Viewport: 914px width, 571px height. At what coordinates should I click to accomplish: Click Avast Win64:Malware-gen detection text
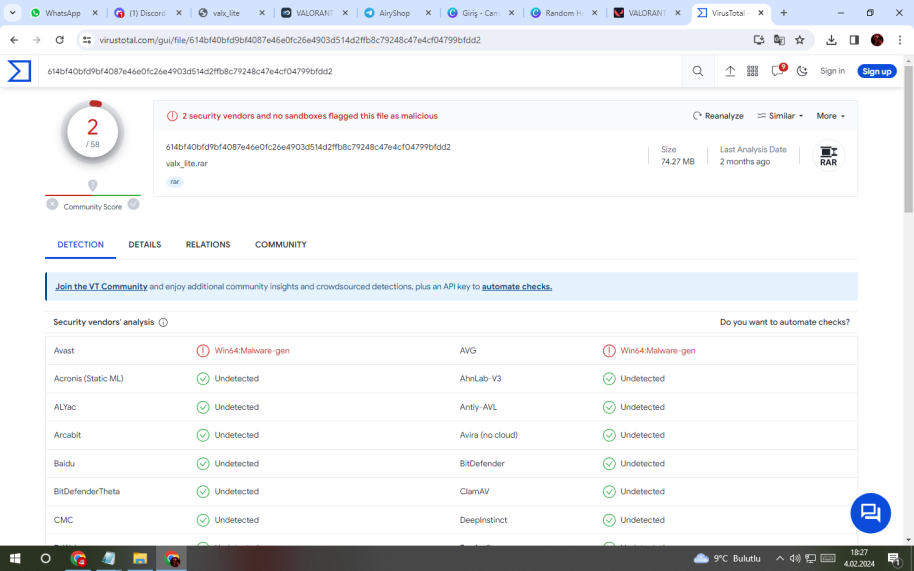click(x=252, y=351)
